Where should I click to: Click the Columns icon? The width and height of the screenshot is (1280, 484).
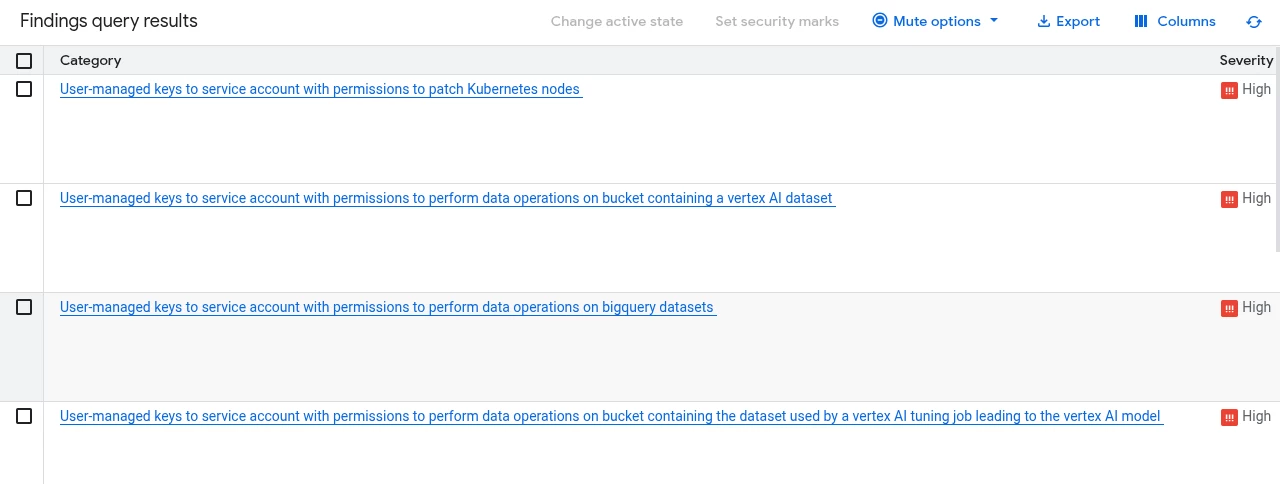pos(1141,22)
